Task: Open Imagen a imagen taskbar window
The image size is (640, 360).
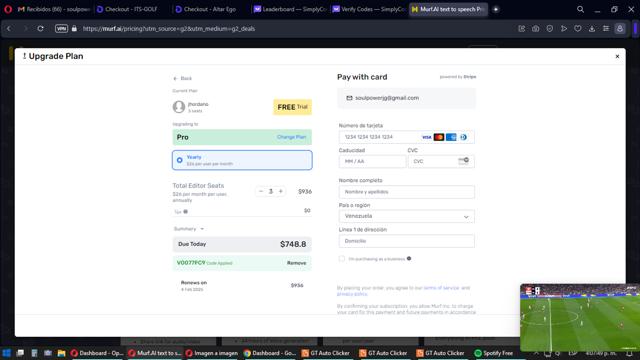Action: tap(212, 353)
